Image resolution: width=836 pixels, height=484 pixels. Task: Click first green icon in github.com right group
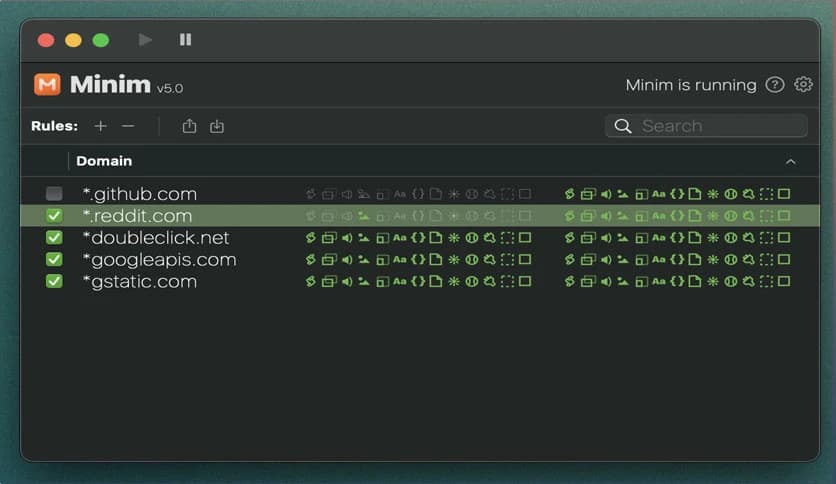(x=570, y=194)
